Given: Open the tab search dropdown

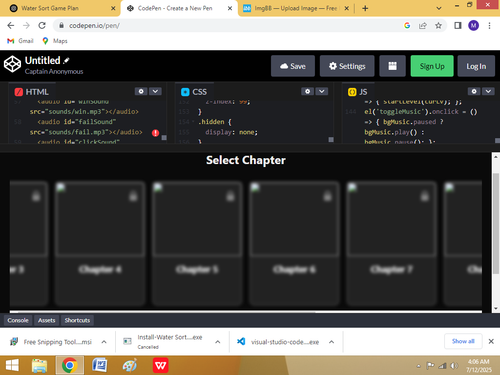Looking at the screenshot, I should [x=439, y=8].
